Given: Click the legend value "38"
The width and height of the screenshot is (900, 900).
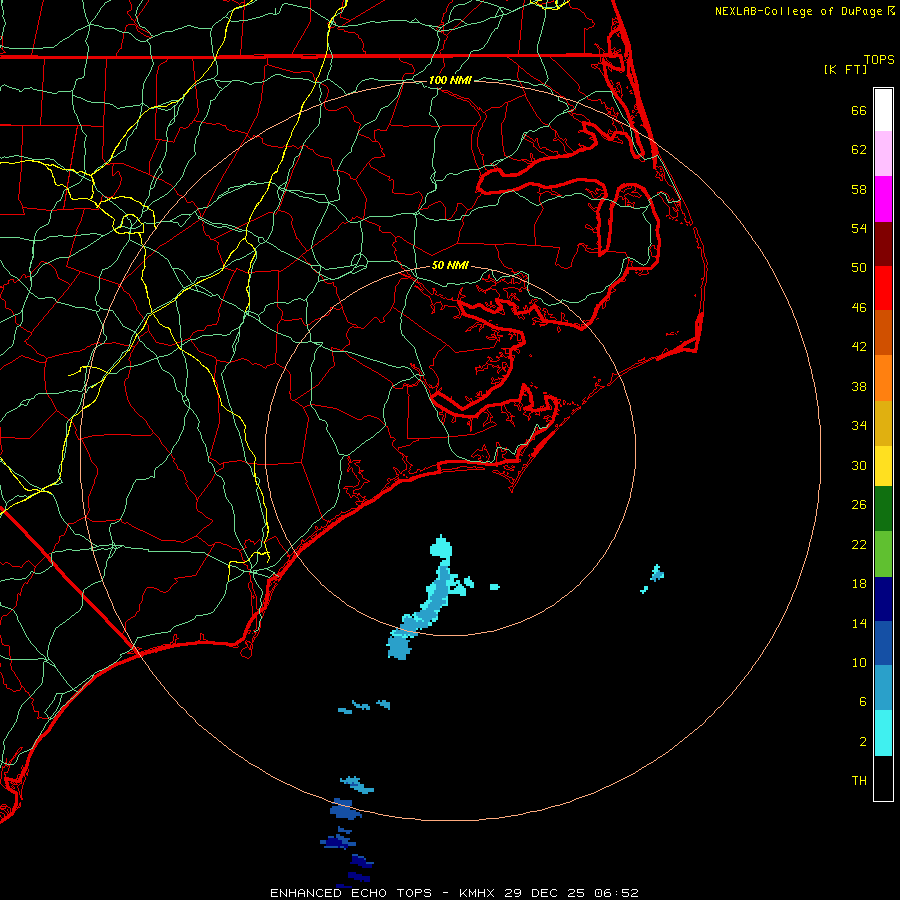Looking at the screenshot, I should click(859, 386).
